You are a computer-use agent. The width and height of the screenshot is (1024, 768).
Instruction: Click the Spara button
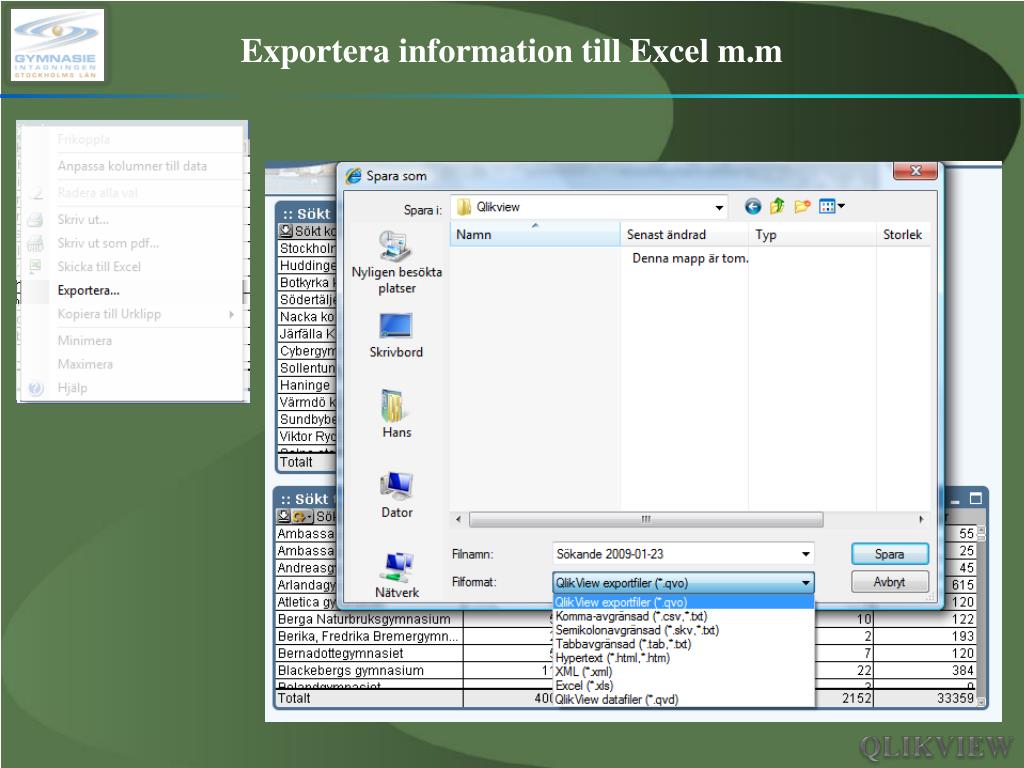889,554
